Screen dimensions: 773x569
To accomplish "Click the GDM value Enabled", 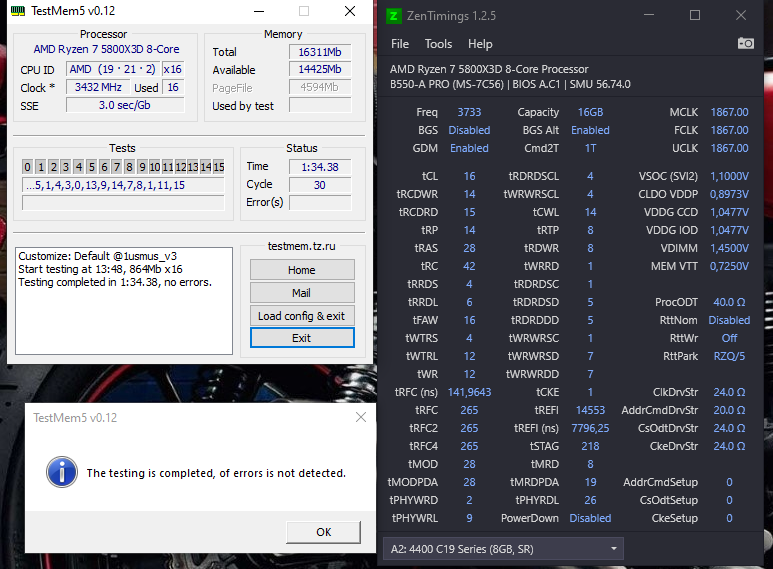I will [x=469, y=148].
